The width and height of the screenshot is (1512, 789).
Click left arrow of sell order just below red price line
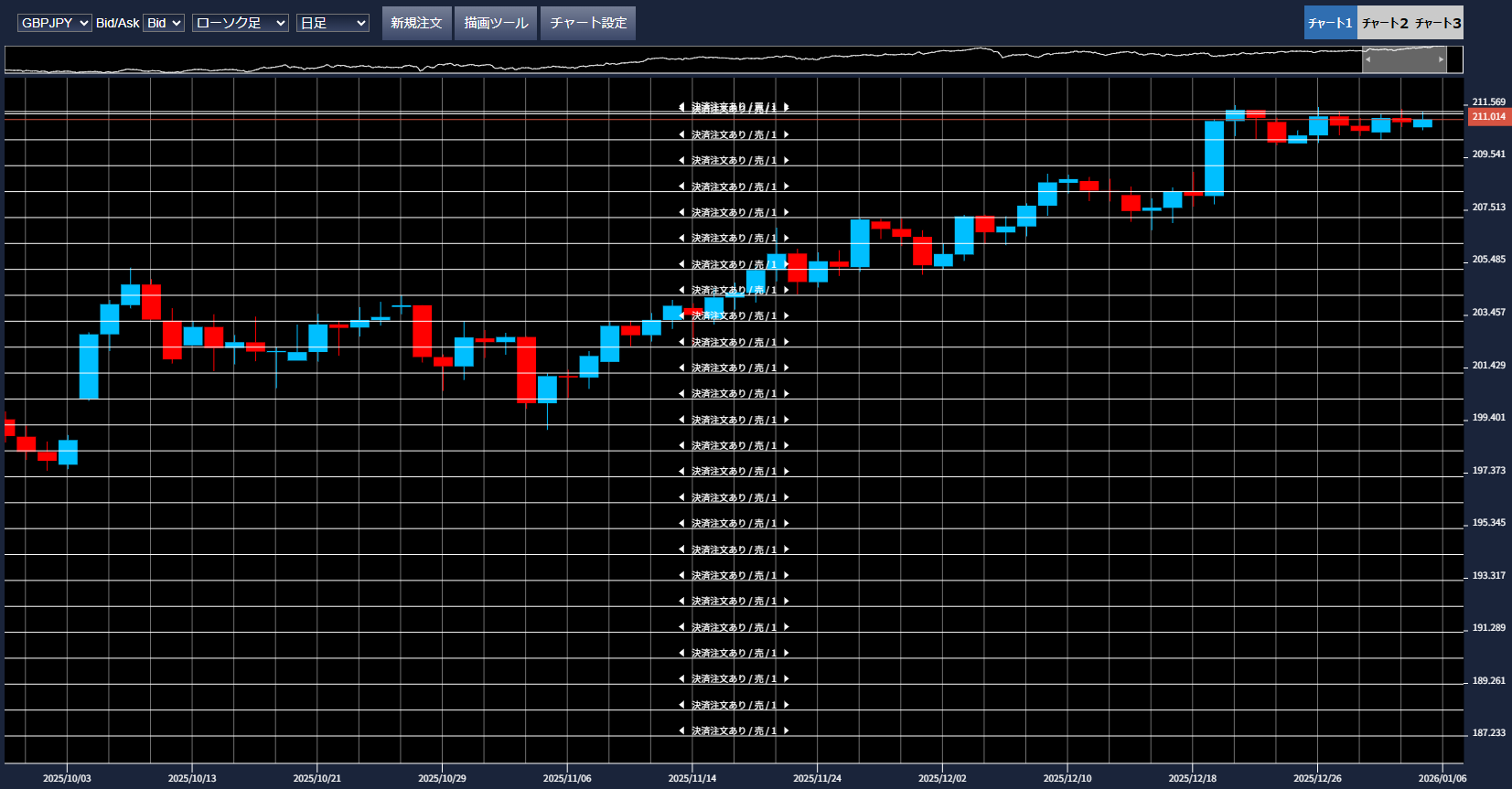coord(681,134)
